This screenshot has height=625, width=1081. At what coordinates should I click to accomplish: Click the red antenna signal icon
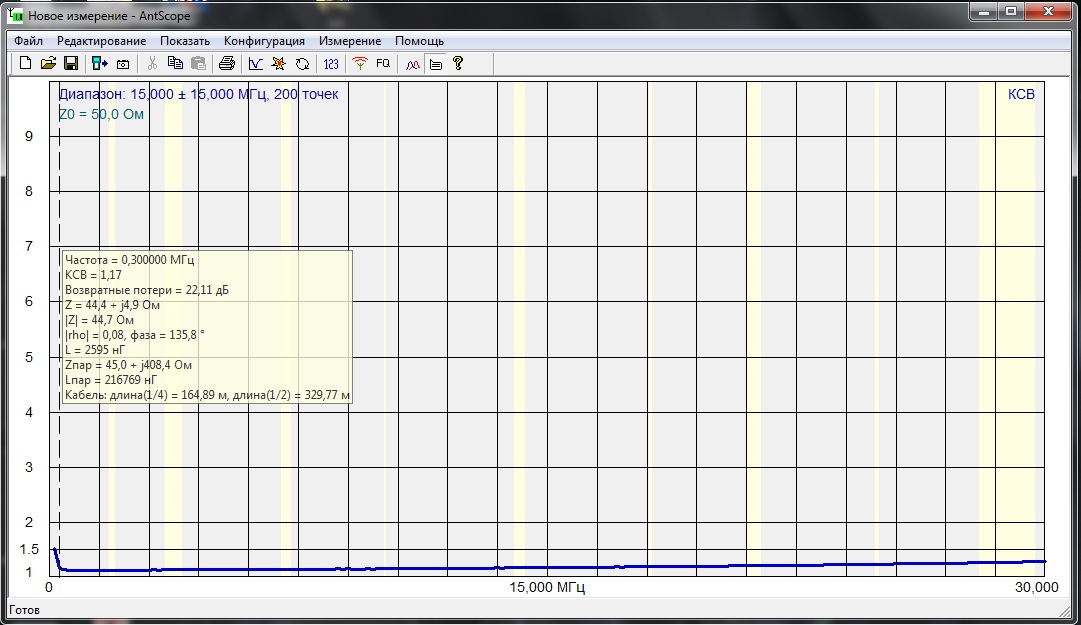360,64
